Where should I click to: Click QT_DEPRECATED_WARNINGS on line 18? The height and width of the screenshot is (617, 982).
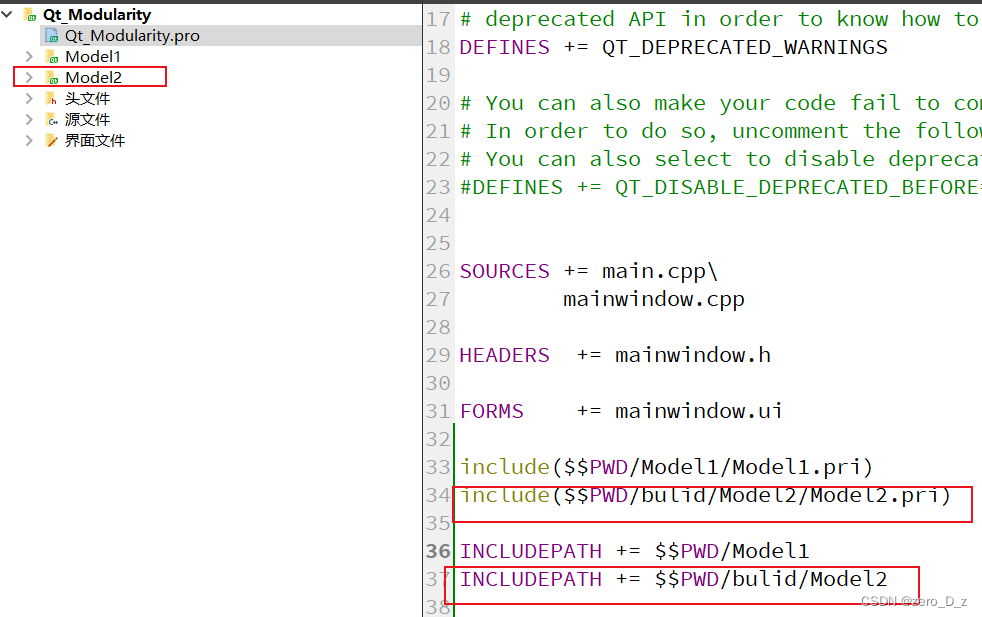tap(745, 47)
